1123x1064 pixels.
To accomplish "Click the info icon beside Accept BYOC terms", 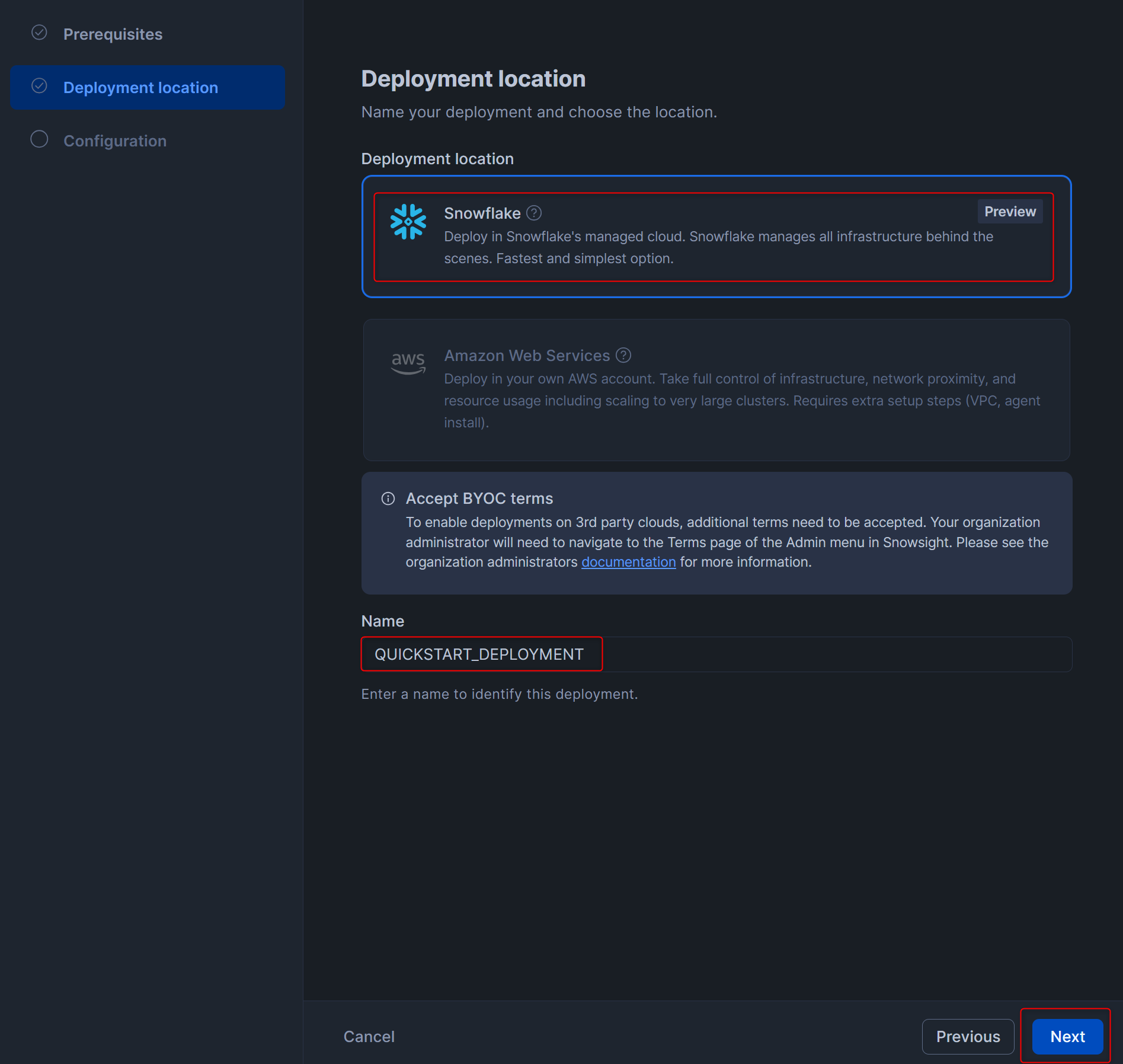I will [388, 499].
